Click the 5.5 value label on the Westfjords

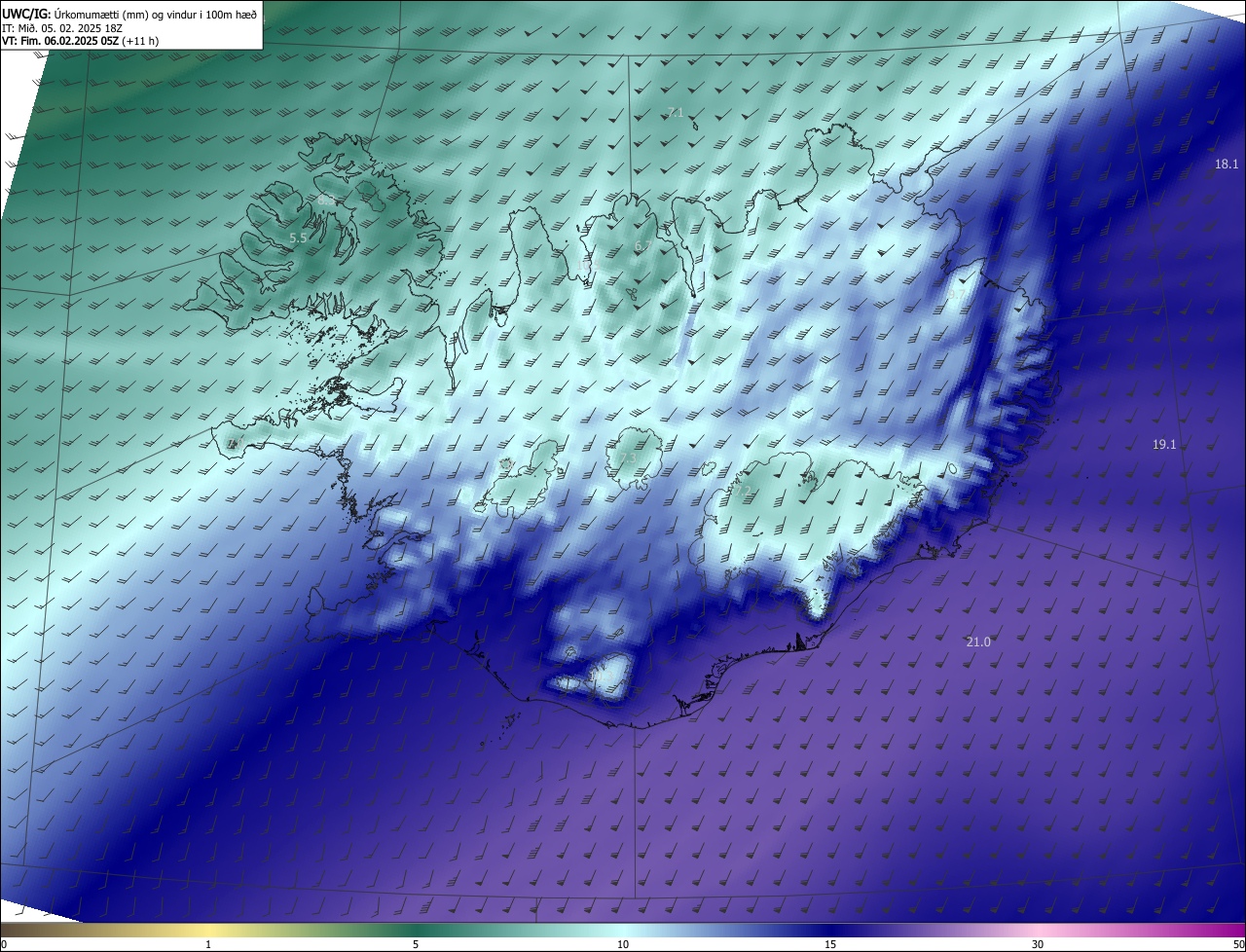pos(299,238)
